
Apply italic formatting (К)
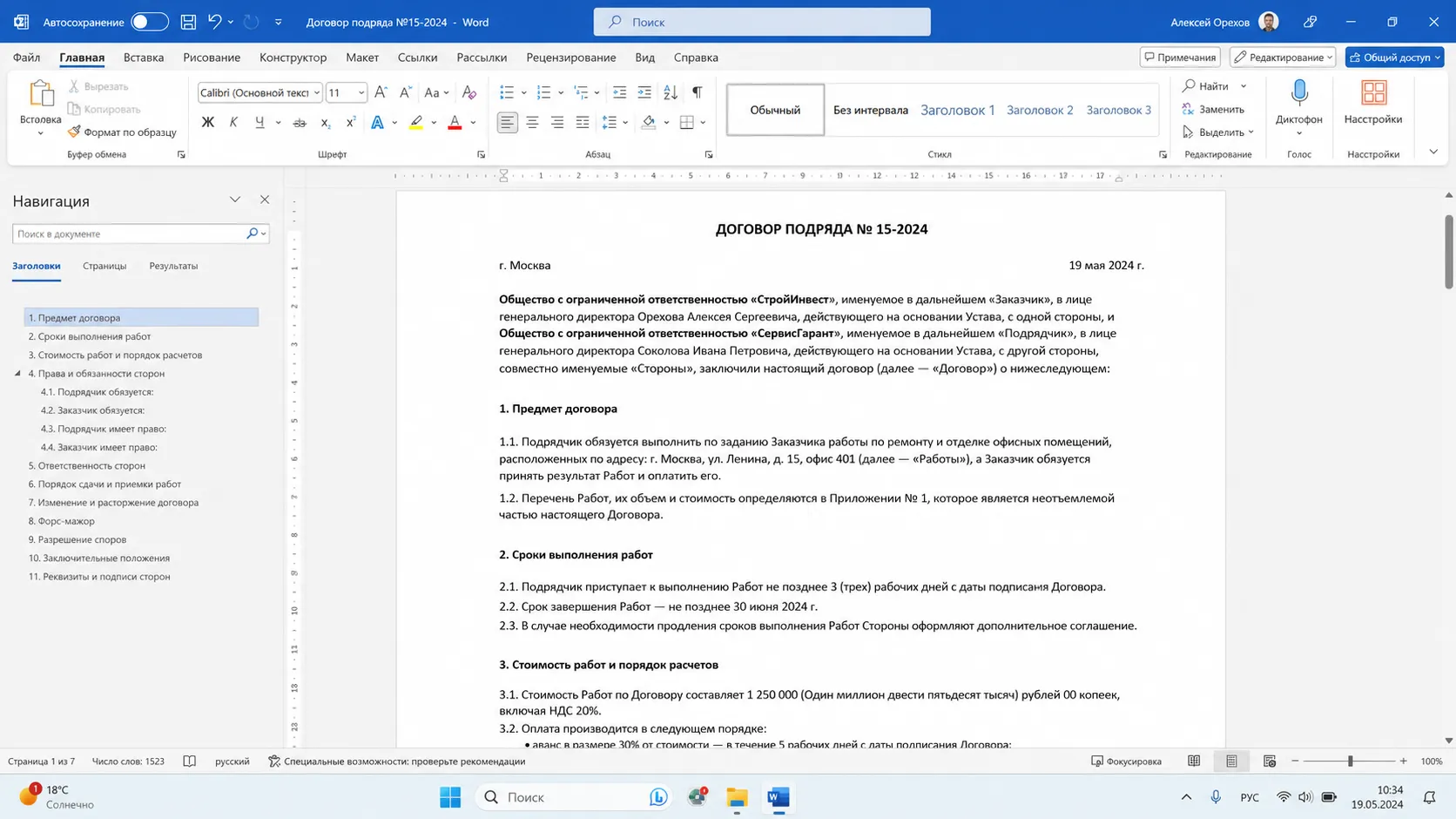click(x=233, y=123)
